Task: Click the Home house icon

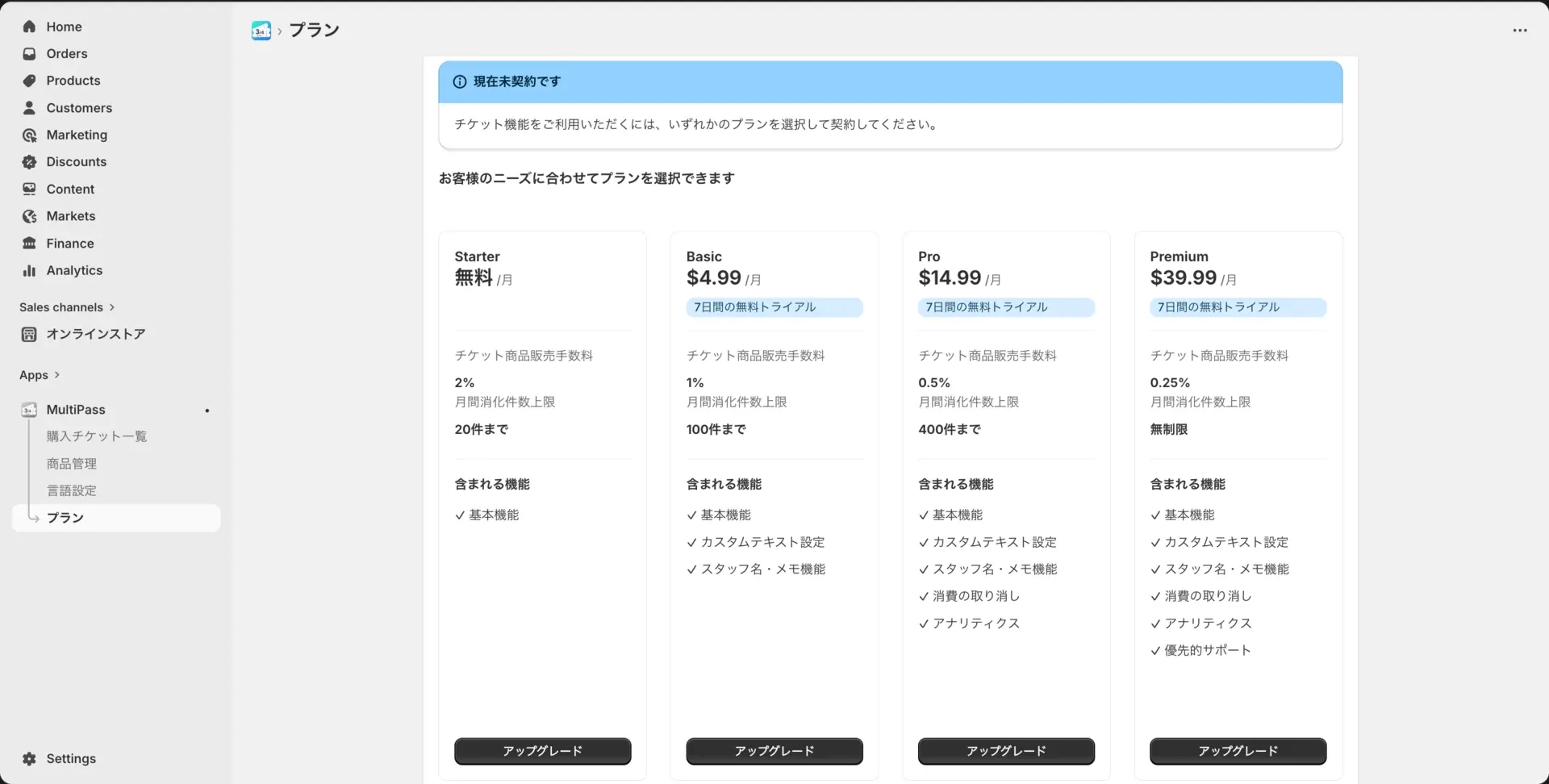Action: pos(29,27)
